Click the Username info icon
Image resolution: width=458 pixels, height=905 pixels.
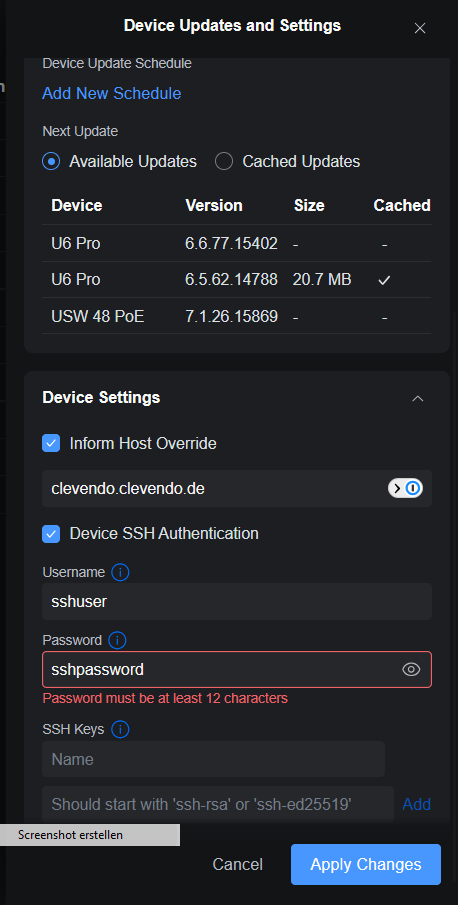pos(120,573)
